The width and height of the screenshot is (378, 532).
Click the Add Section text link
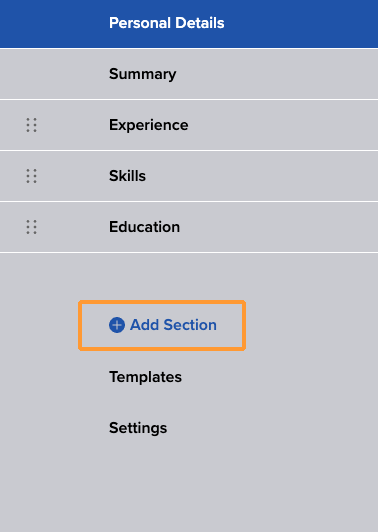tap(173, 325)
